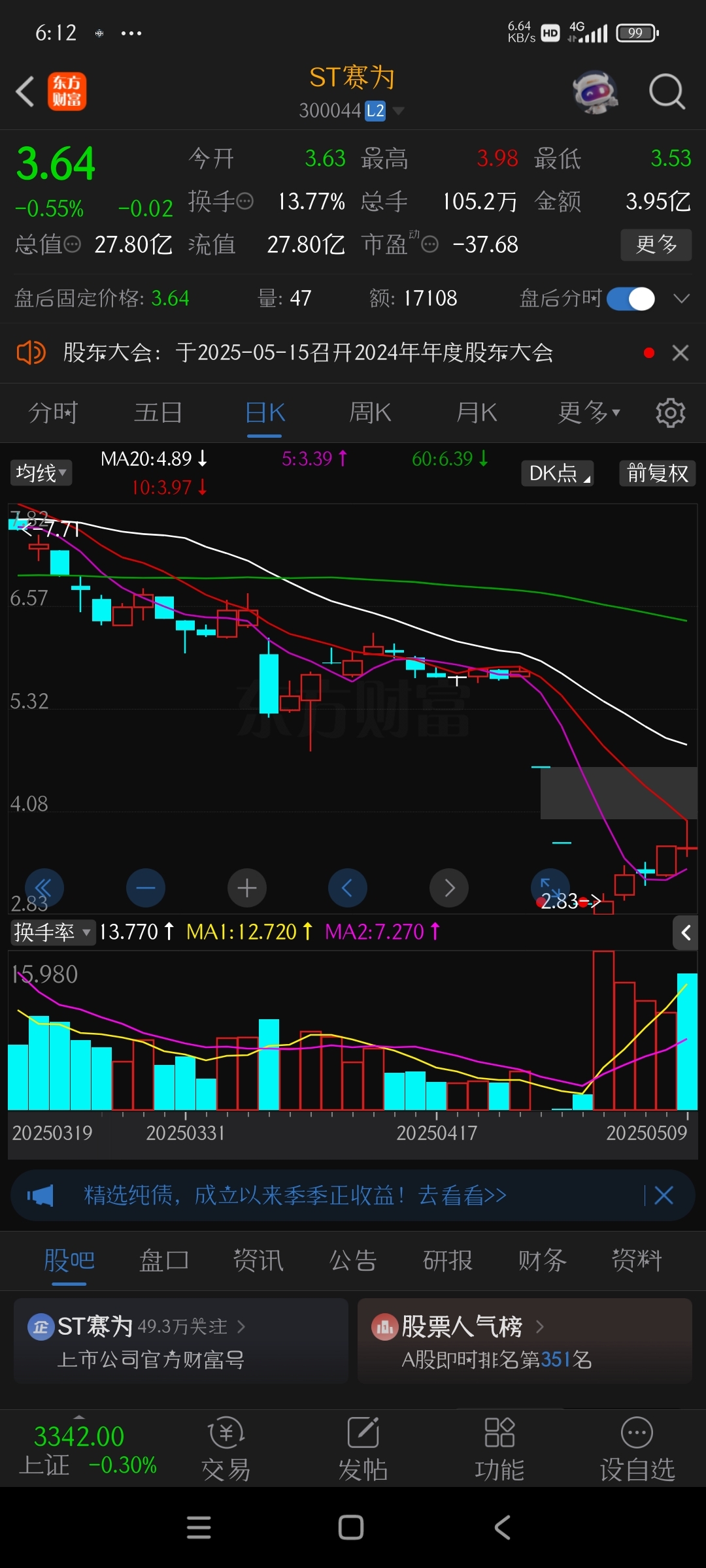Dismiss the 股东大会 notice with X
This screenshot has width=706, height=1568.
681,353
